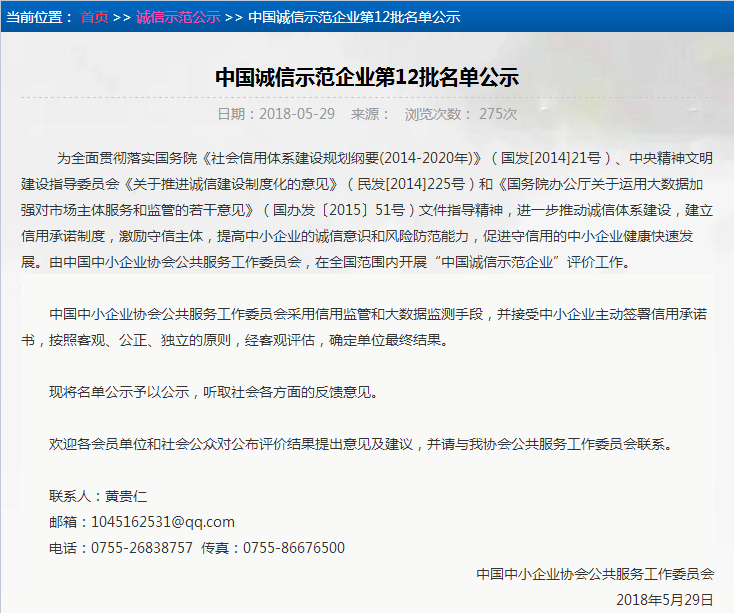Click the bold article title heading
Image resolution: width=734 pixels, height=613 pixels.
pyautogui.click(x=367, y=77)
